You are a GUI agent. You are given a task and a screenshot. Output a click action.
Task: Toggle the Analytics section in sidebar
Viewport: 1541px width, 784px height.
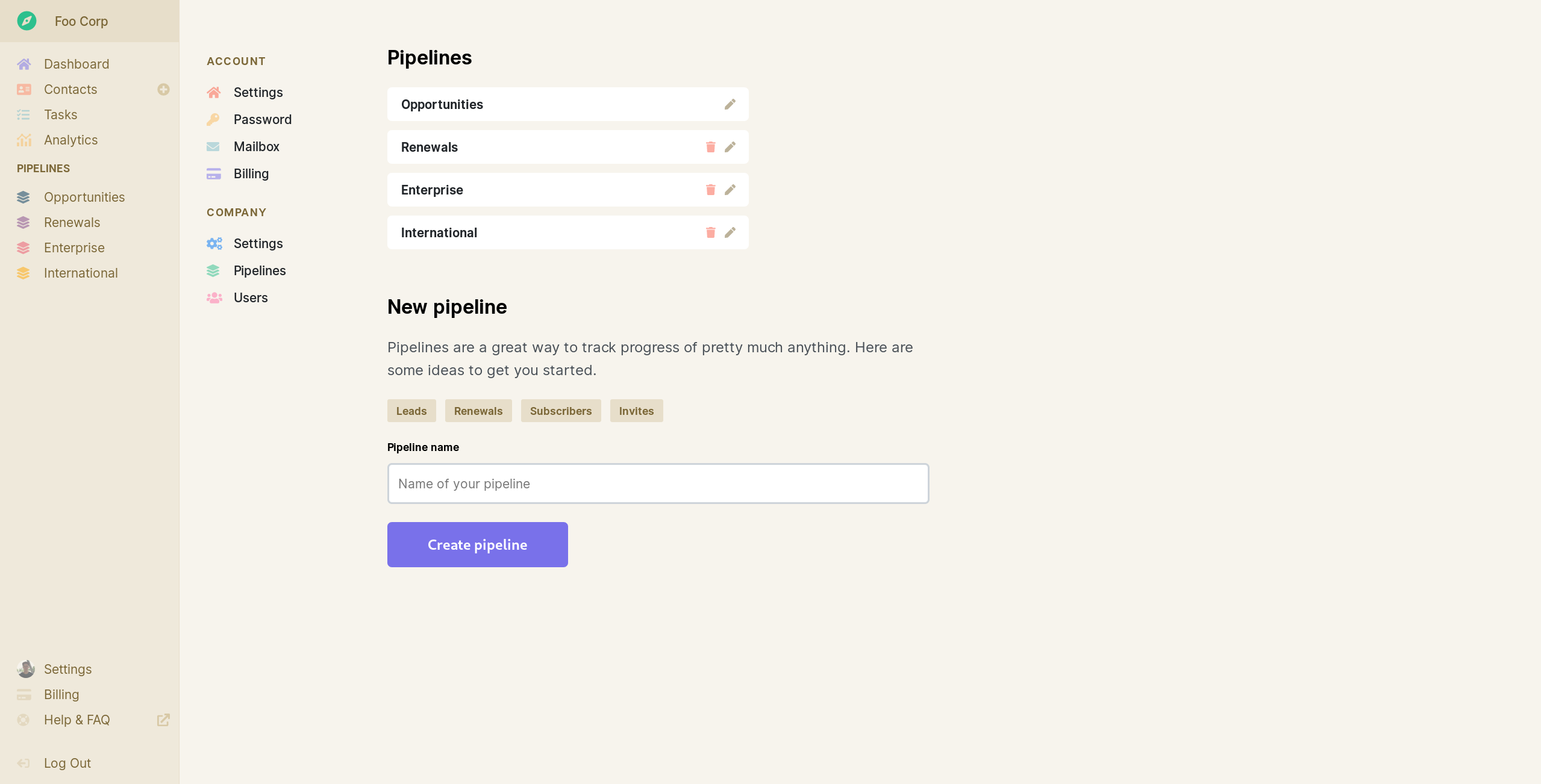pos(70,139)
